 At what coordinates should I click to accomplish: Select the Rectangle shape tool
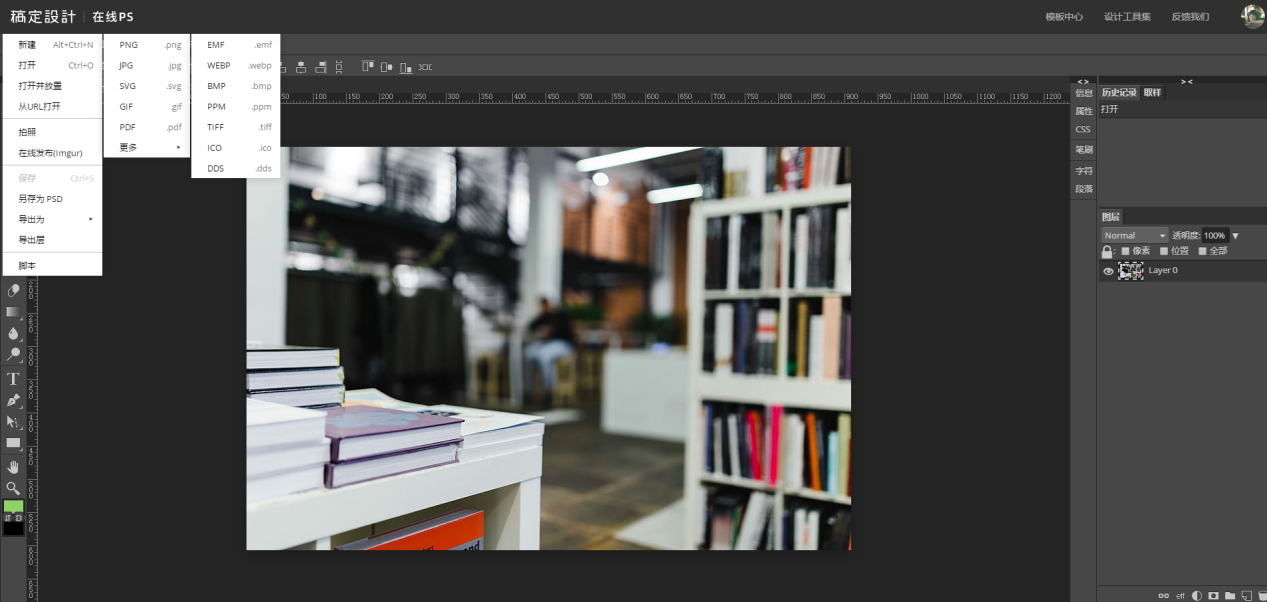point(13,443)
